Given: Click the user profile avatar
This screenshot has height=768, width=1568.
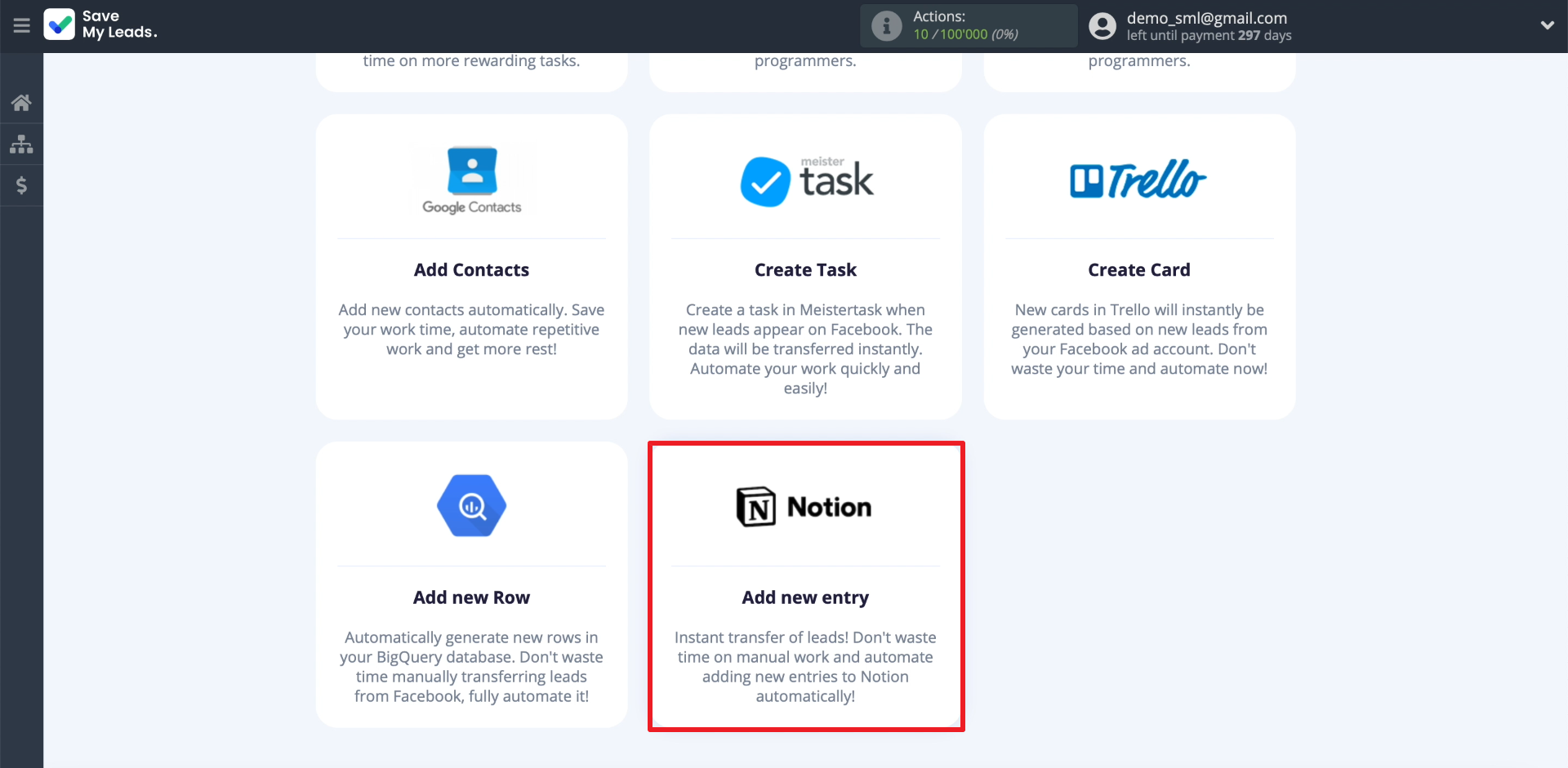Looking at the screenshot, I should [1102, 26].
